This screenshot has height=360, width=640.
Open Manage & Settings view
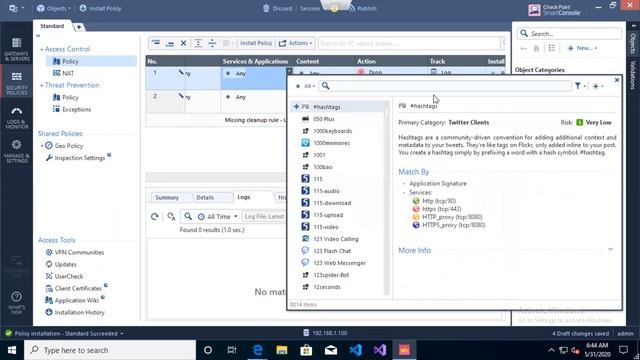tap(16, 151)
